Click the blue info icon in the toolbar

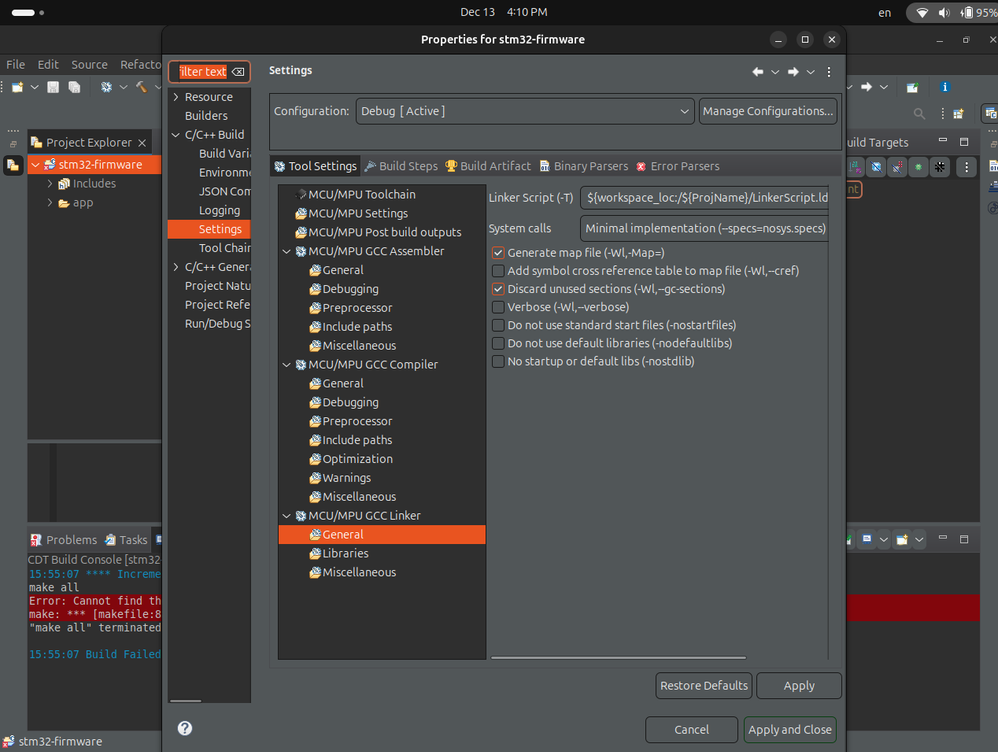click(x=945, y=86)
